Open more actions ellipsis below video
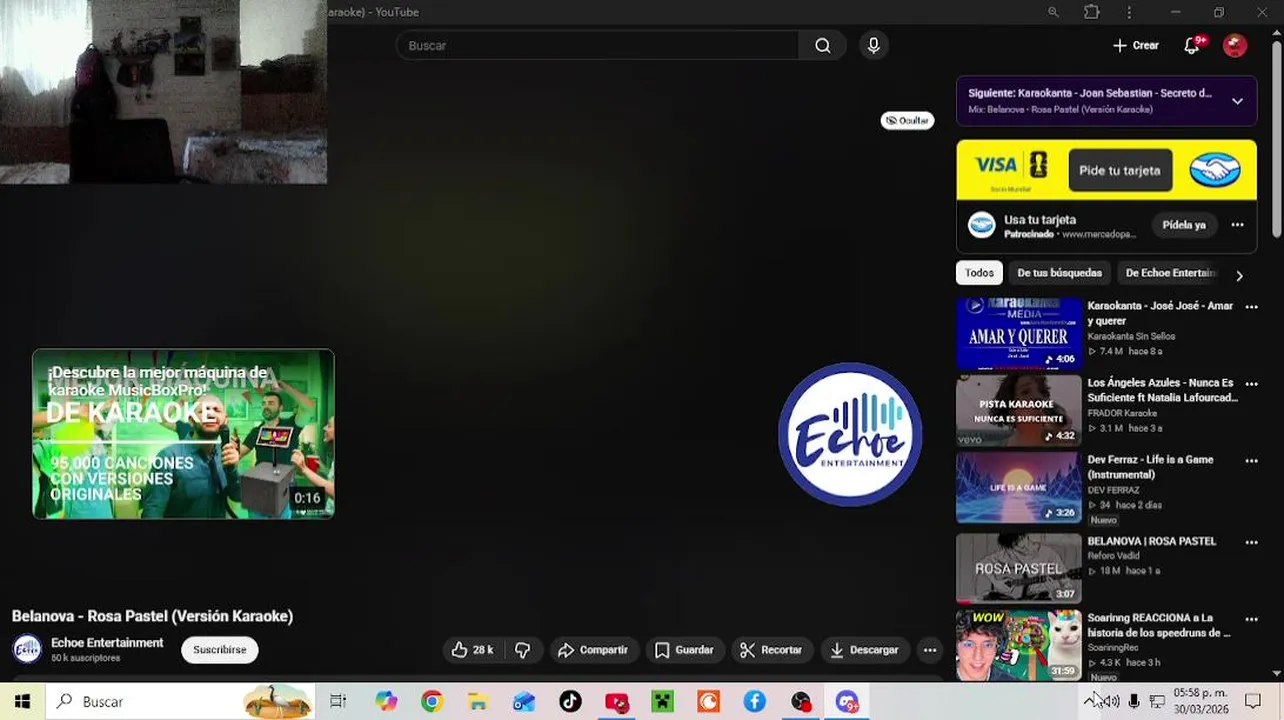 (930, 650)
